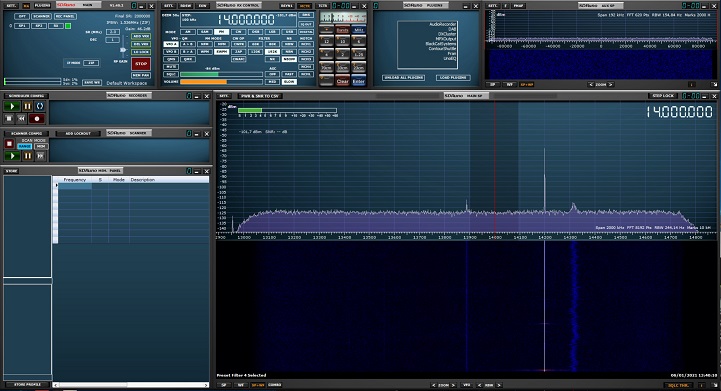Select DXCluster in the plugins list
The image size is (721, 391).
coord(446,34)
